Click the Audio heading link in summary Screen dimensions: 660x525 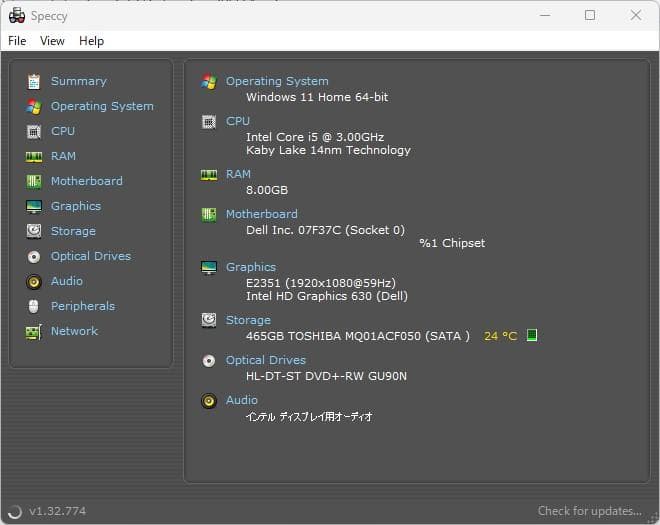242,400
